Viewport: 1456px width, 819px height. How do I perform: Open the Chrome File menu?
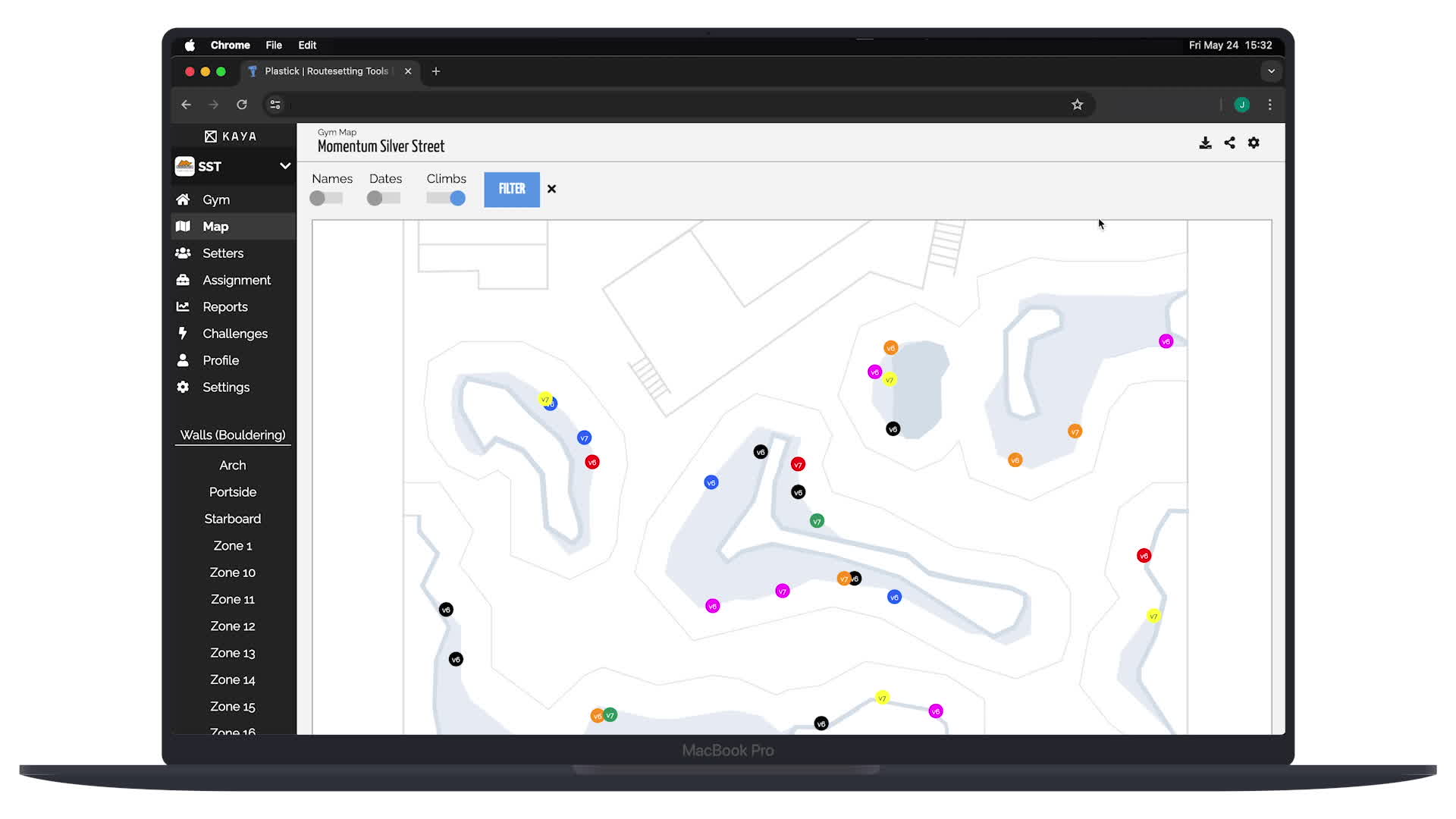point(274,45)
